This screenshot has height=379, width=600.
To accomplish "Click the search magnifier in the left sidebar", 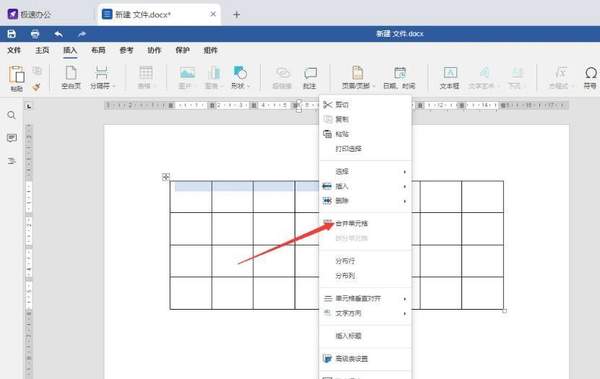I will [x=11, y=115].
